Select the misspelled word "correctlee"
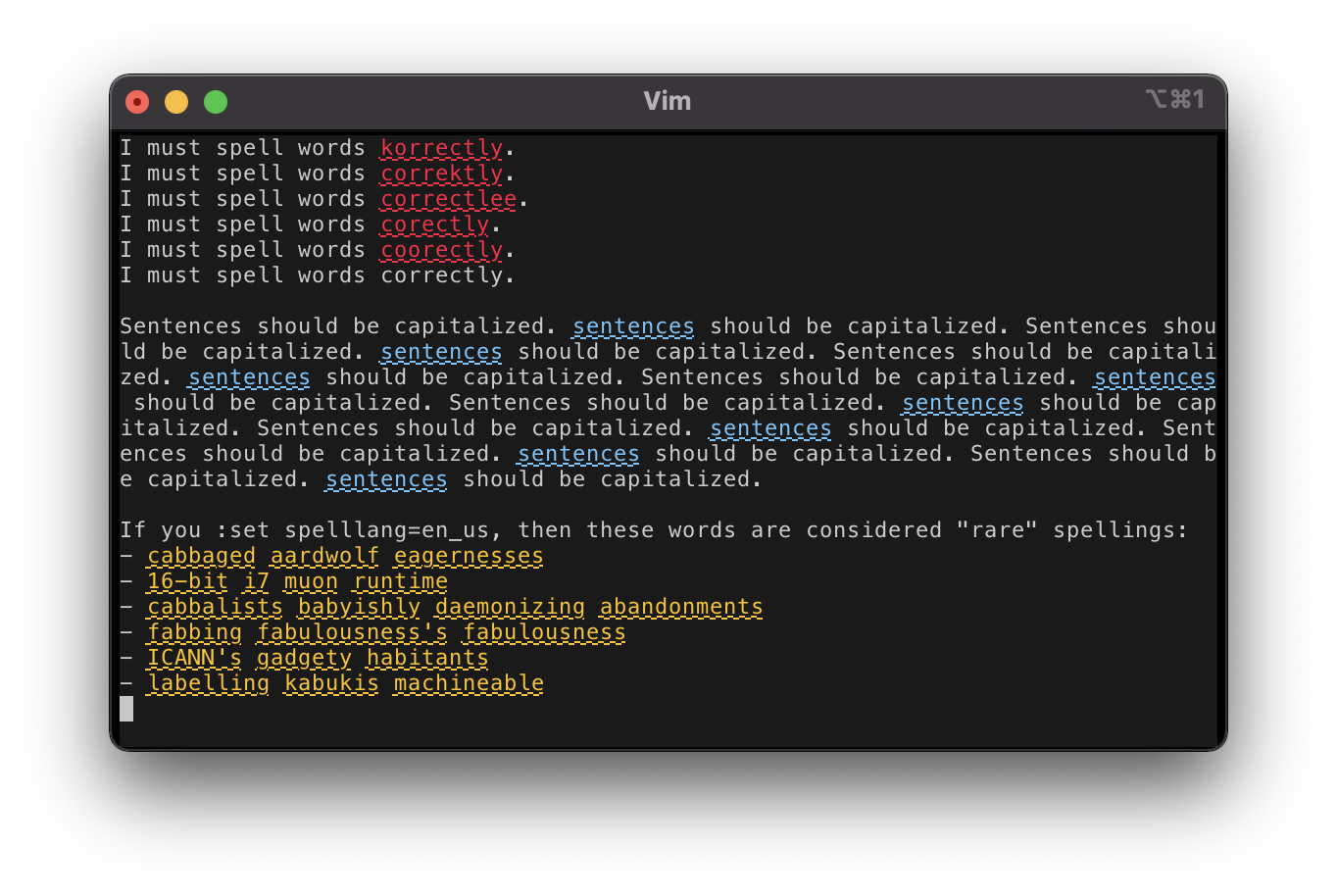The image size is (1337, 896). coord(447,199)
